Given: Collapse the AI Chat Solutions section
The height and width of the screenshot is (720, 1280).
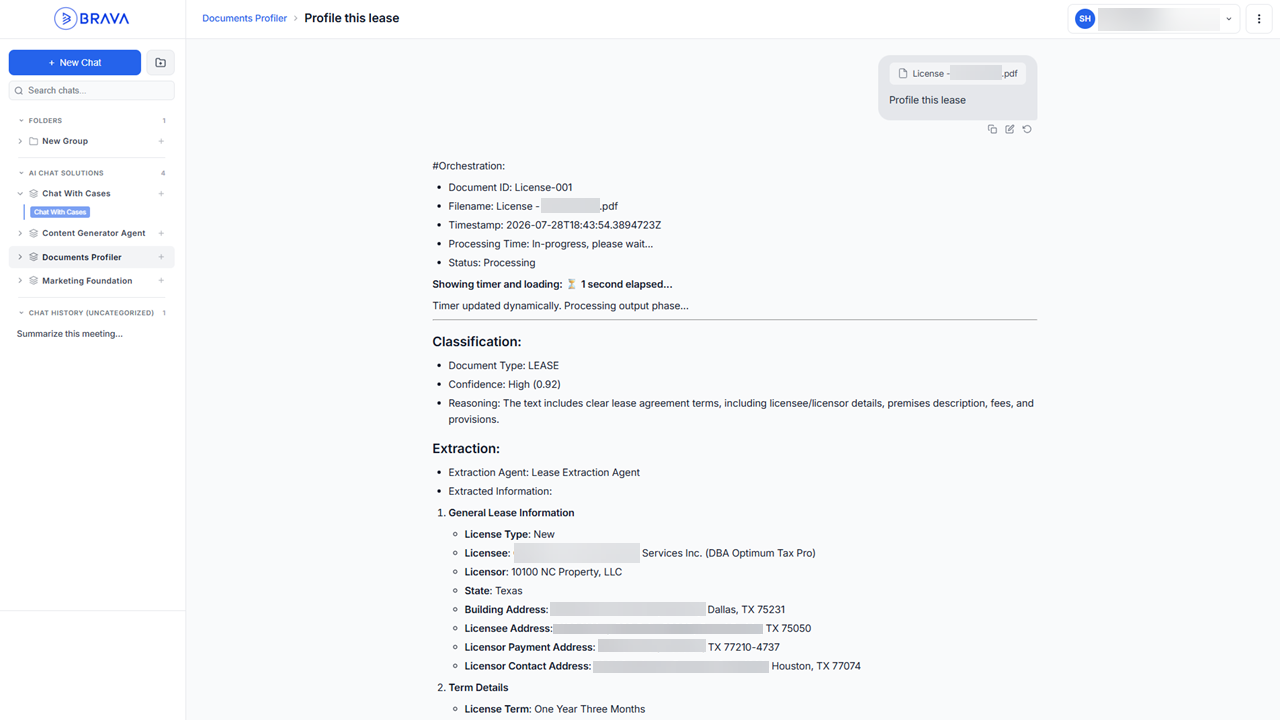Looking at the screenshot, I should coord(21,173).
